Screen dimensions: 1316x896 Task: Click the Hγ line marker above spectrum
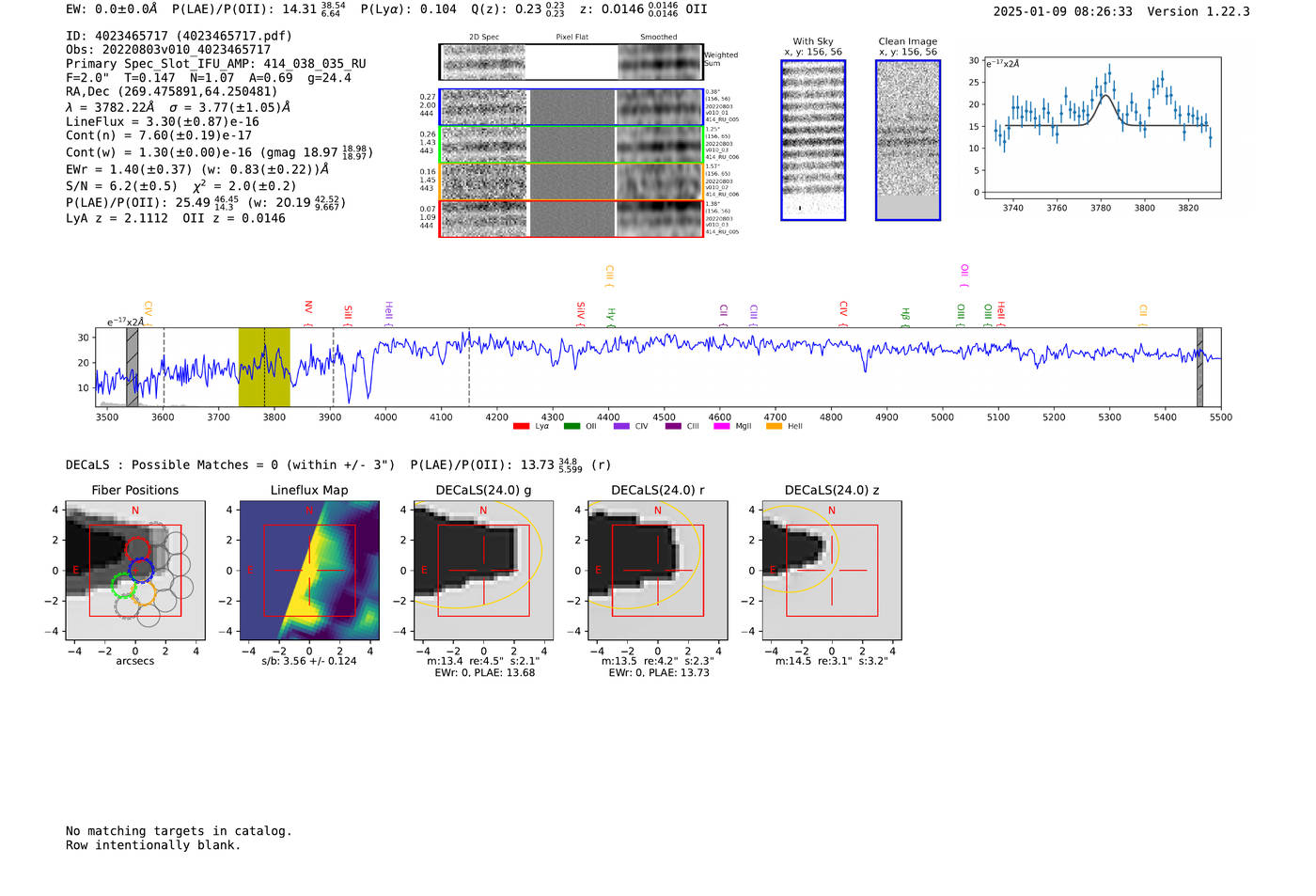pyautogui.click(x=611, y=317)
